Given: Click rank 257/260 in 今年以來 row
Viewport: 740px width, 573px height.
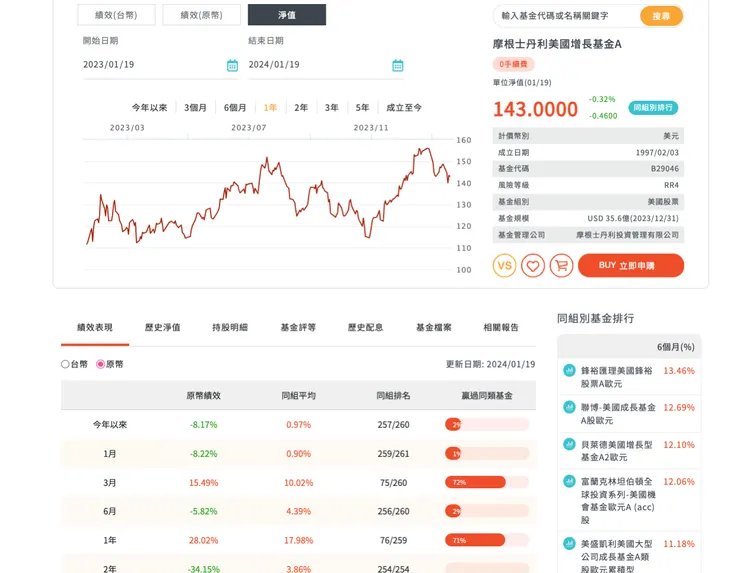Looking at the screenshot, I should (x=393, y=425).
